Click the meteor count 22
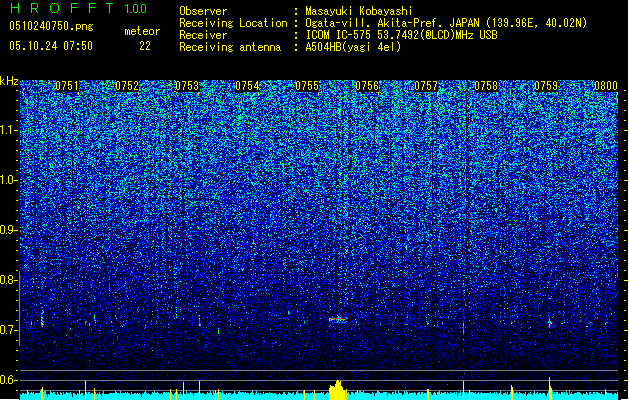Screen dimensions: 629x400 [145, 46]
